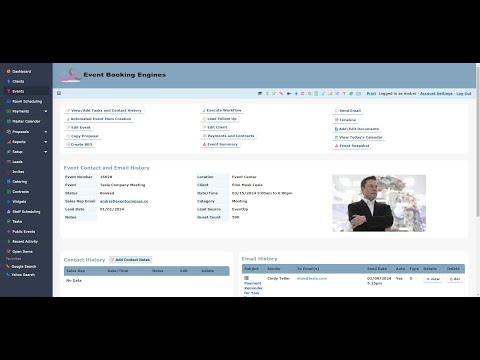The width and height of the screenshot is (480, 360).
Task: Click the Execute Workflow button
Action: point(222,110)
